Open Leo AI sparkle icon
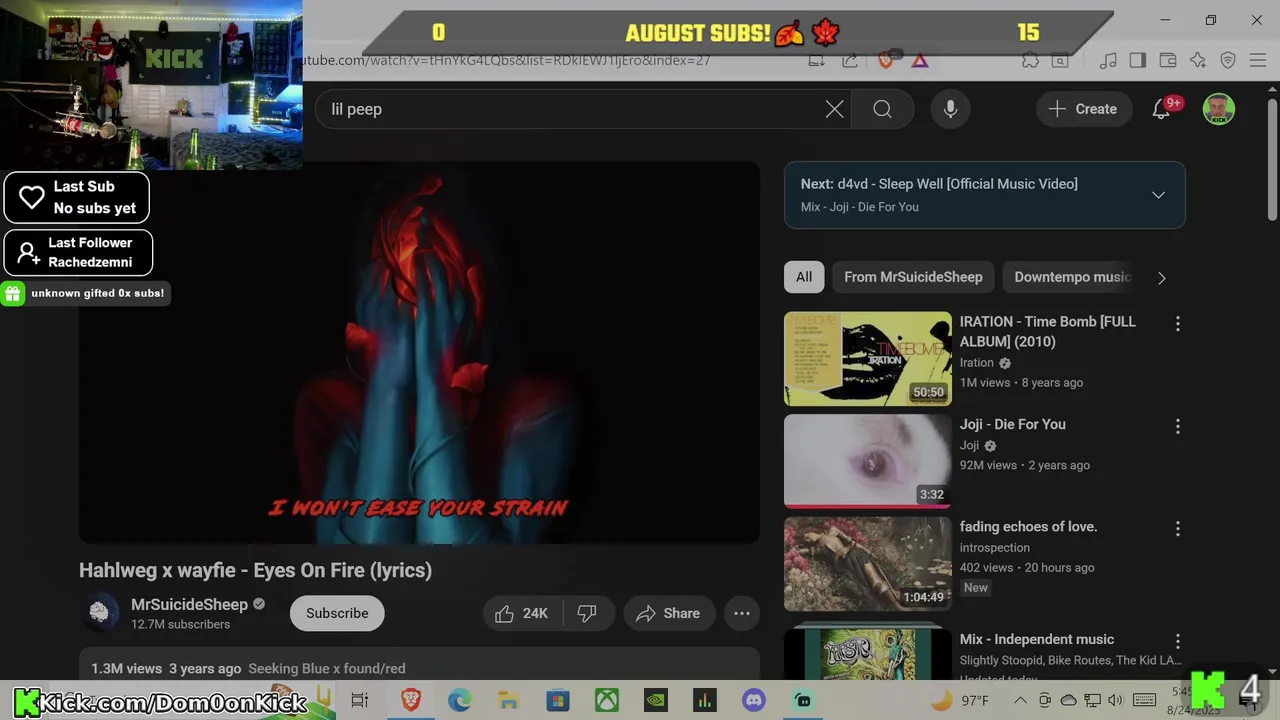Viewport: 1280px width, 720px height. [1198, 60]
